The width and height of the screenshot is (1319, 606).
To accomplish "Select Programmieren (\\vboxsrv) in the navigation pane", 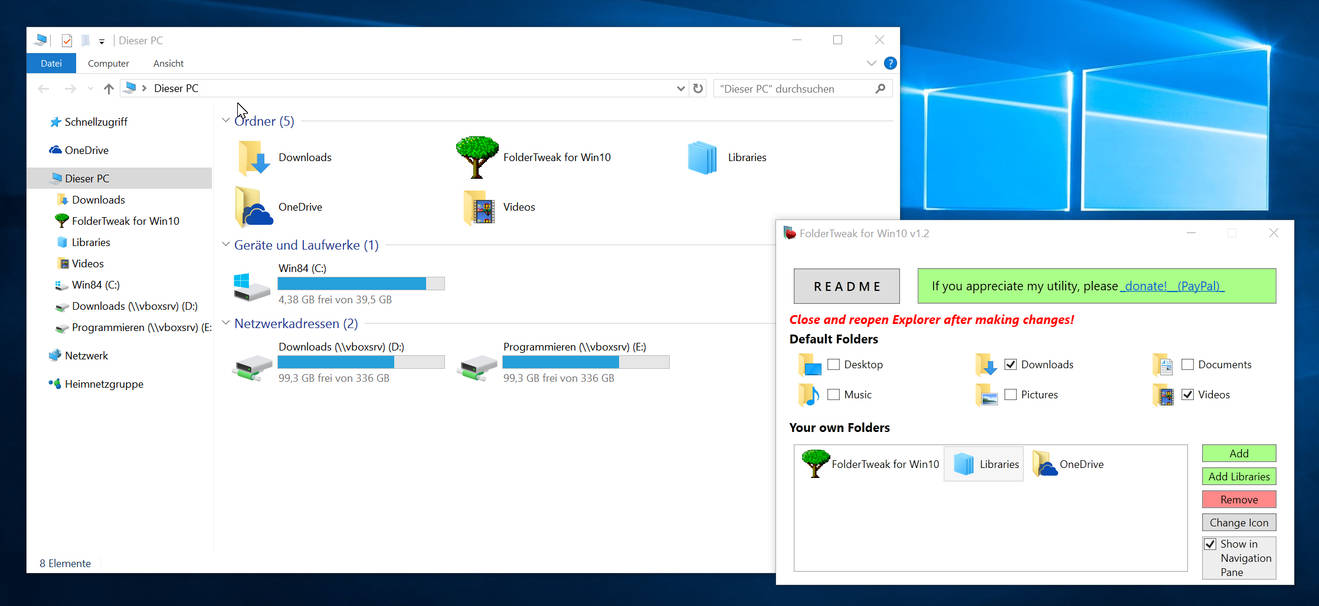I will click(141, 328).
